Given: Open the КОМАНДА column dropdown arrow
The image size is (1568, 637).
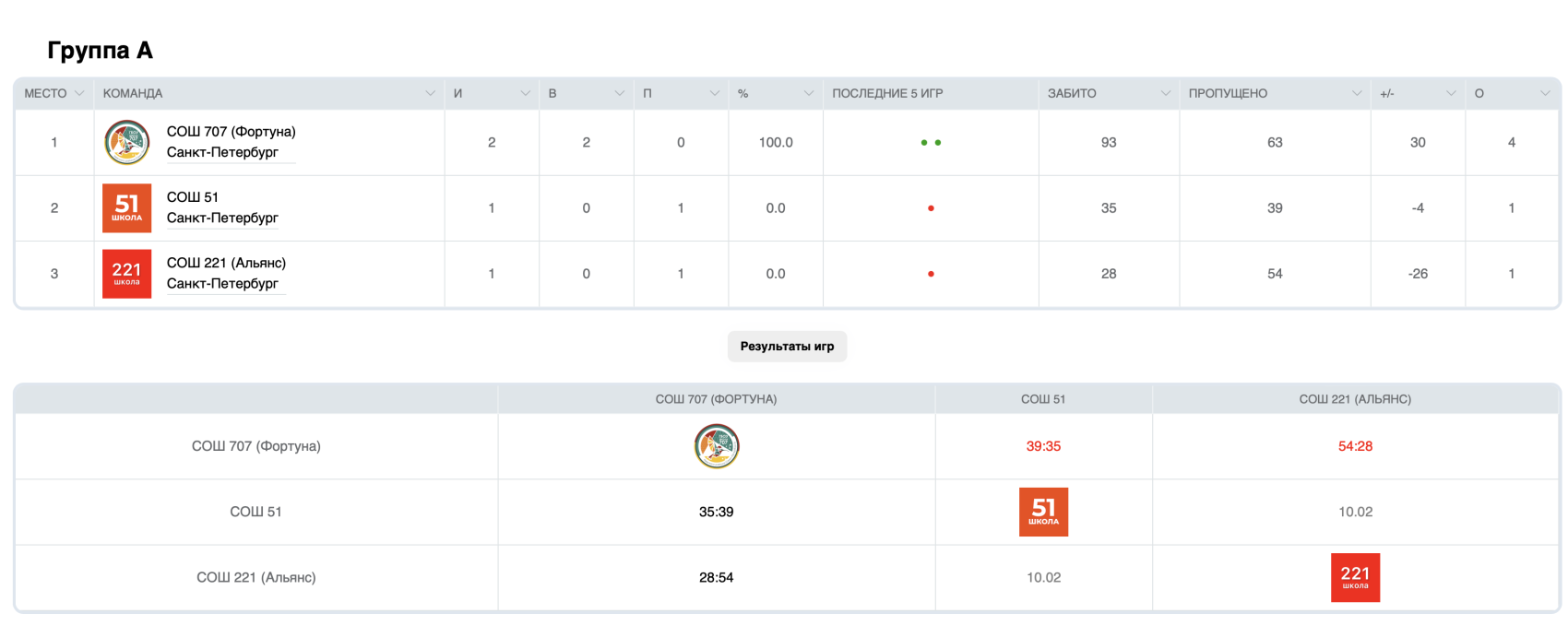Looking at the screenshot, I should click(430, 93).
